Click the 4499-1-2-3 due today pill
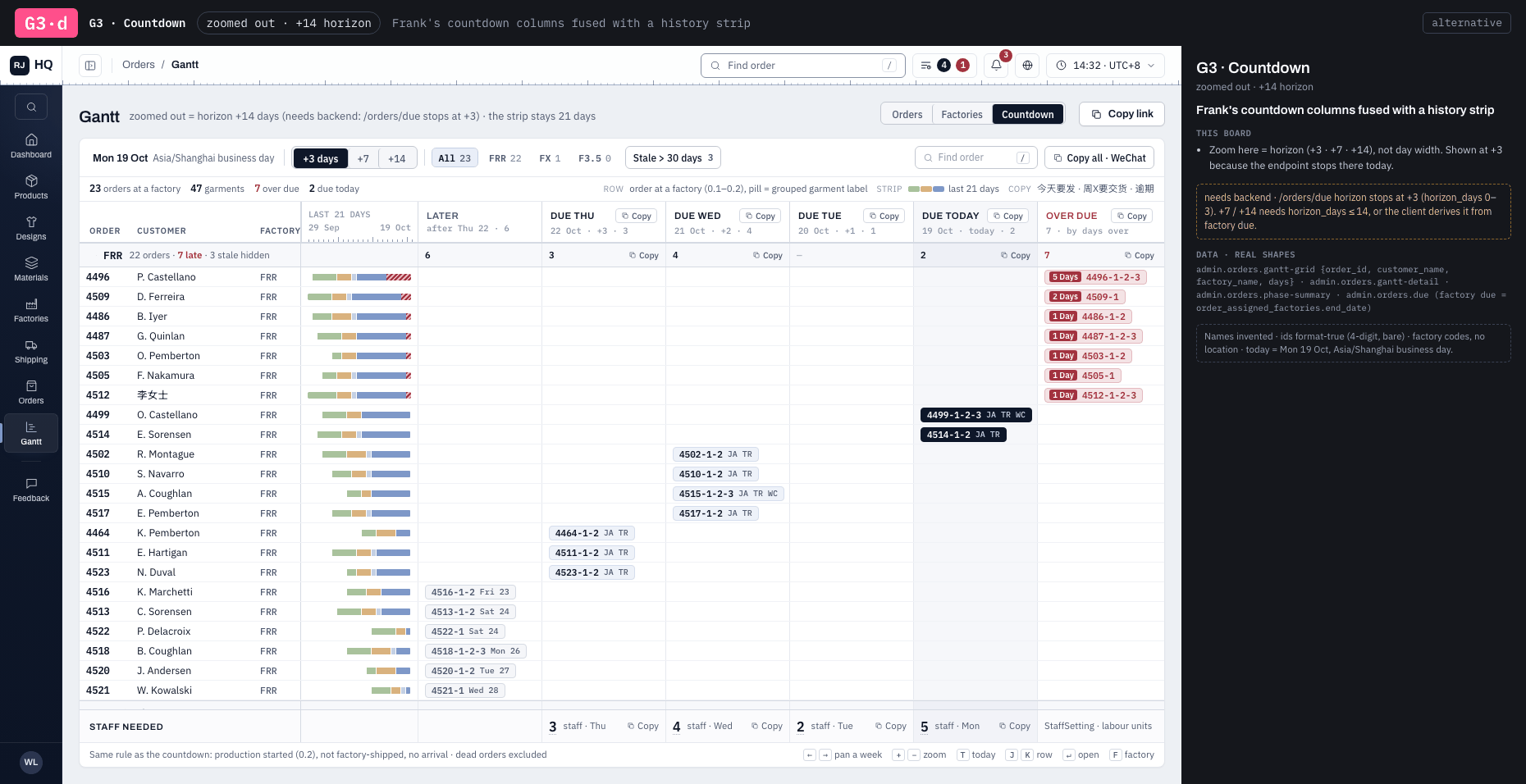The height and width of the screenshot is (784, 1526). (x=975, y=415)
